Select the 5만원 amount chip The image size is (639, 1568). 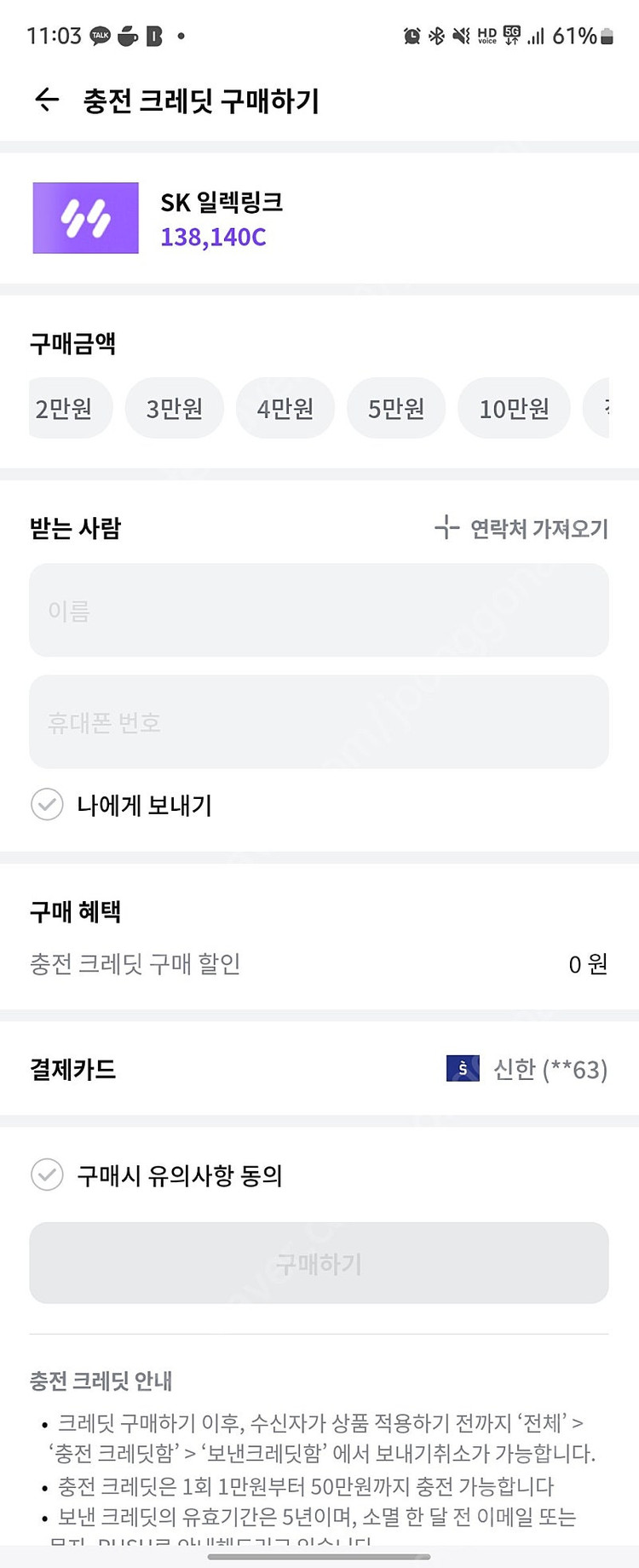[x=396, y=409]
